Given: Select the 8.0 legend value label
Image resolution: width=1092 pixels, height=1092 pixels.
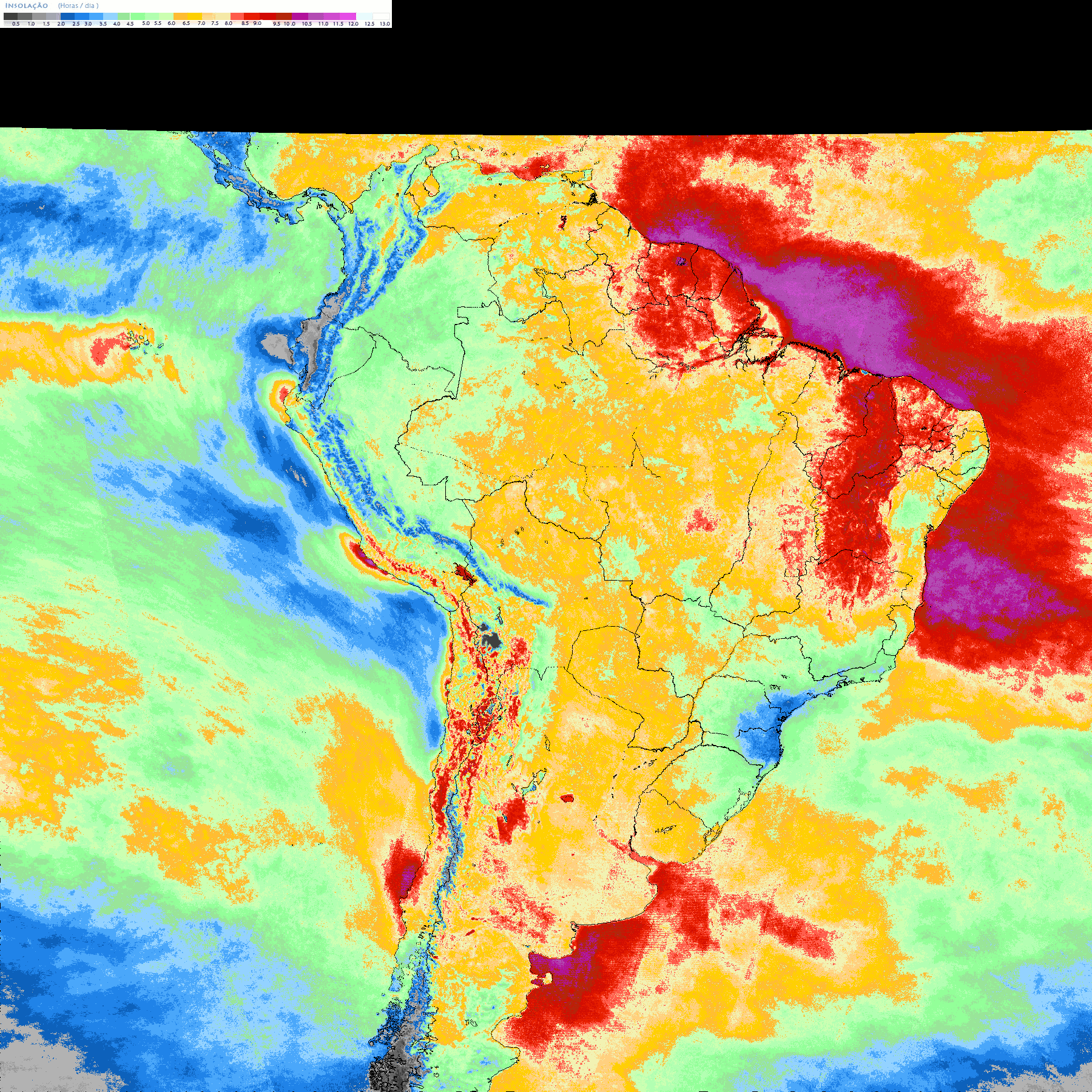Looking at the screenshot, I should (229, 23).
